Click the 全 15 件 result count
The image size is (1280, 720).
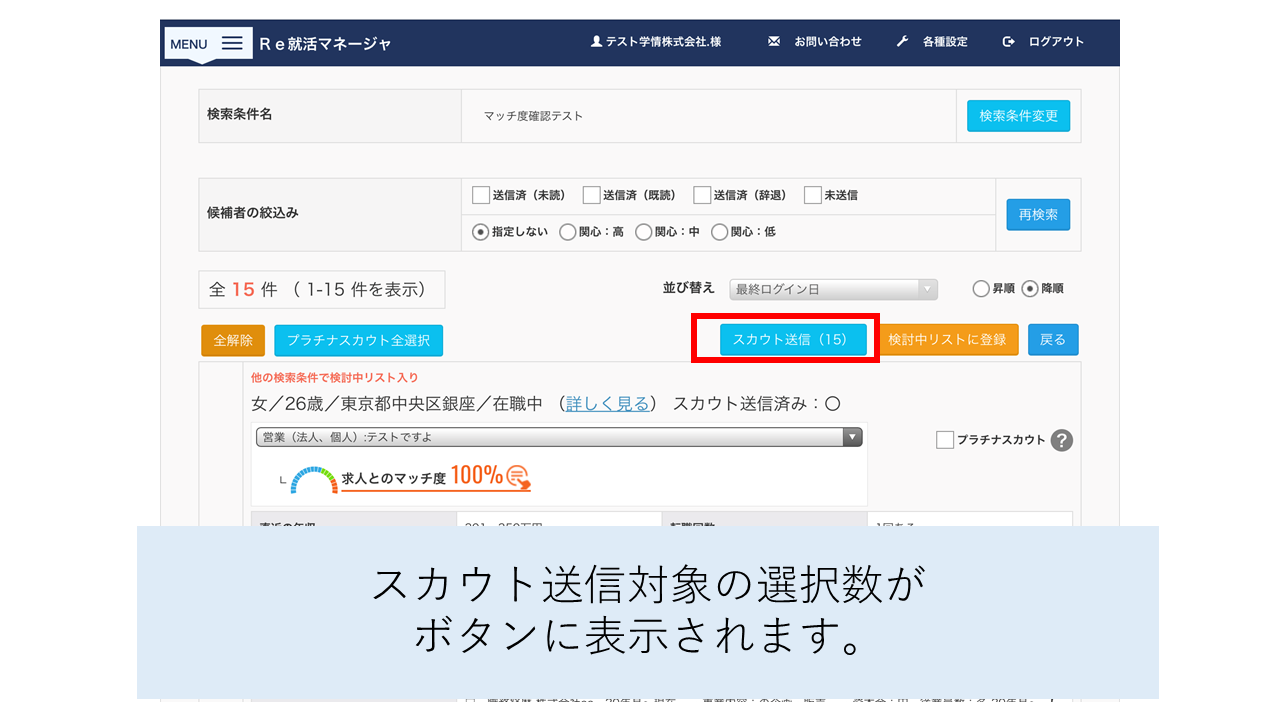click(x=243, y=290)
